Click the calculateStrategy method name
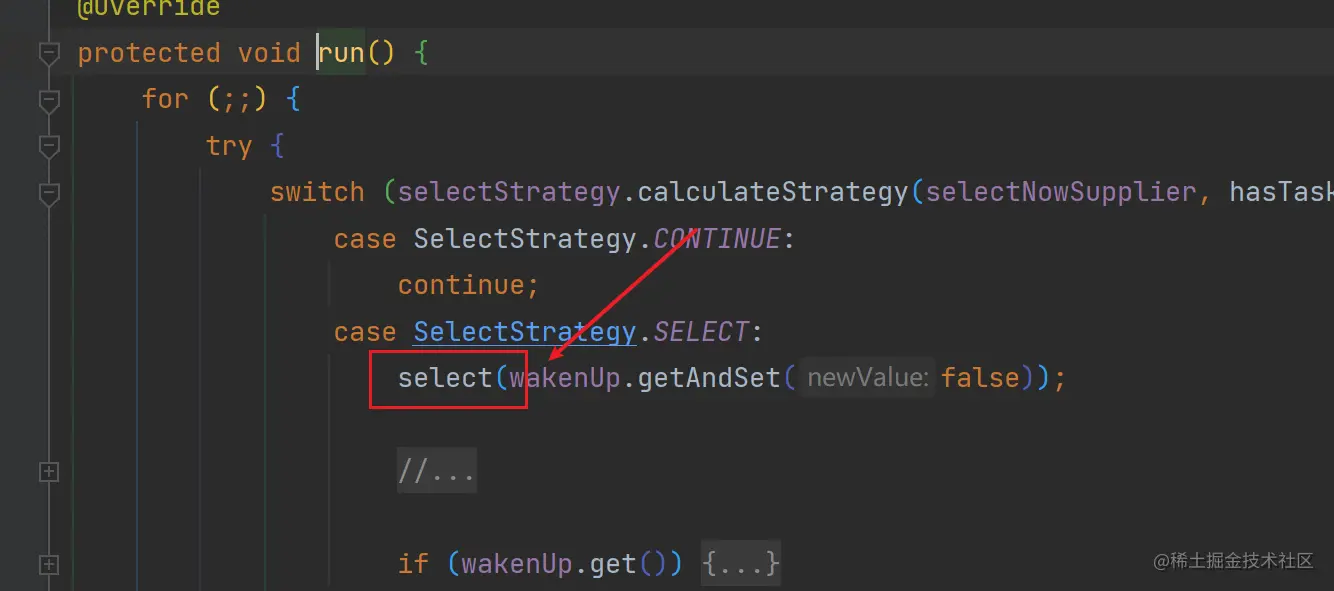 [771, 192]
